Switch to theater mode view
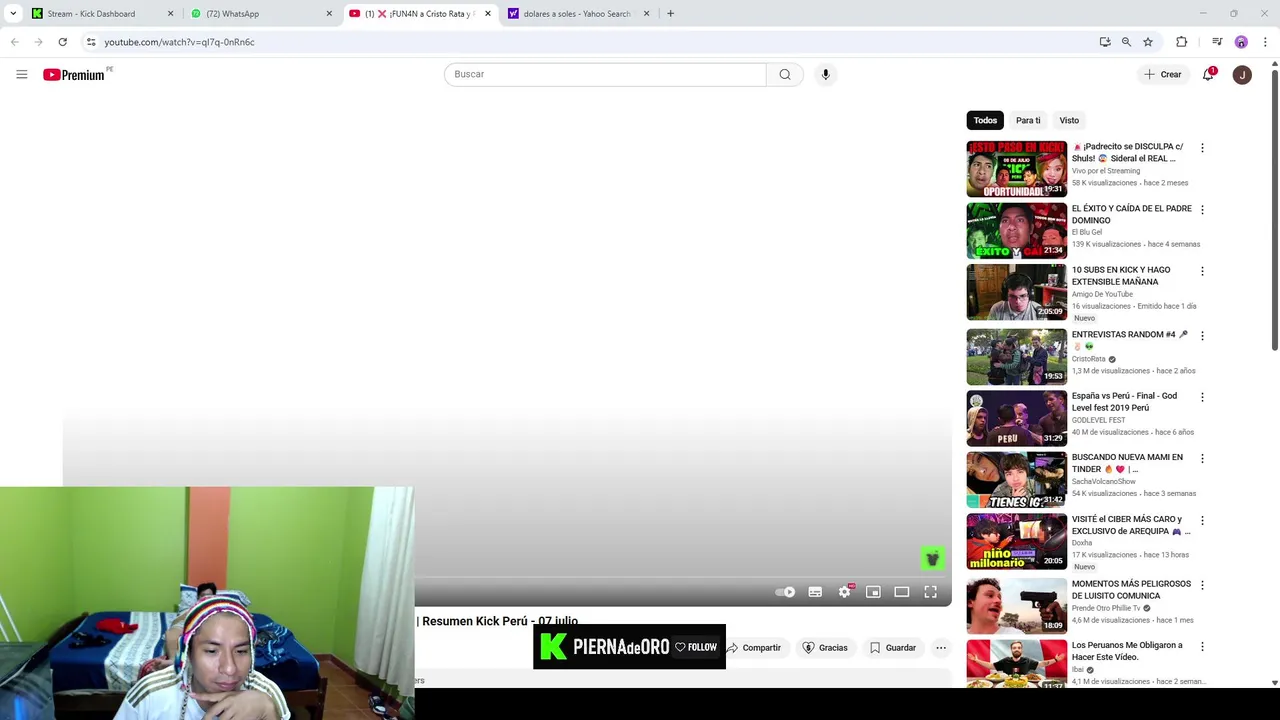This screenshot has width=1280, height=720. coord(902,592)
